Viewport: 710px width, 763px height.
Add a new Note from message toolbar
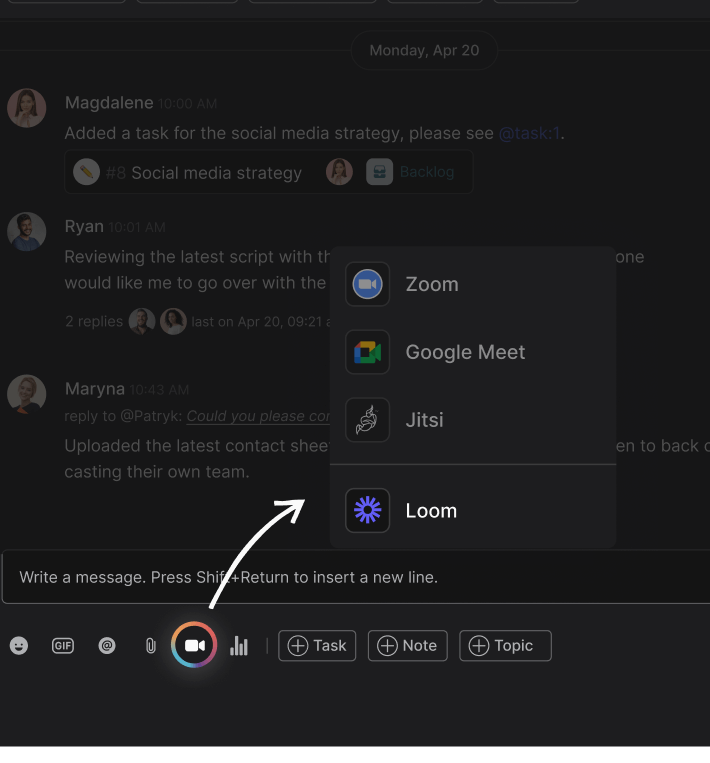pyautogui.click(x=407, y=646)
